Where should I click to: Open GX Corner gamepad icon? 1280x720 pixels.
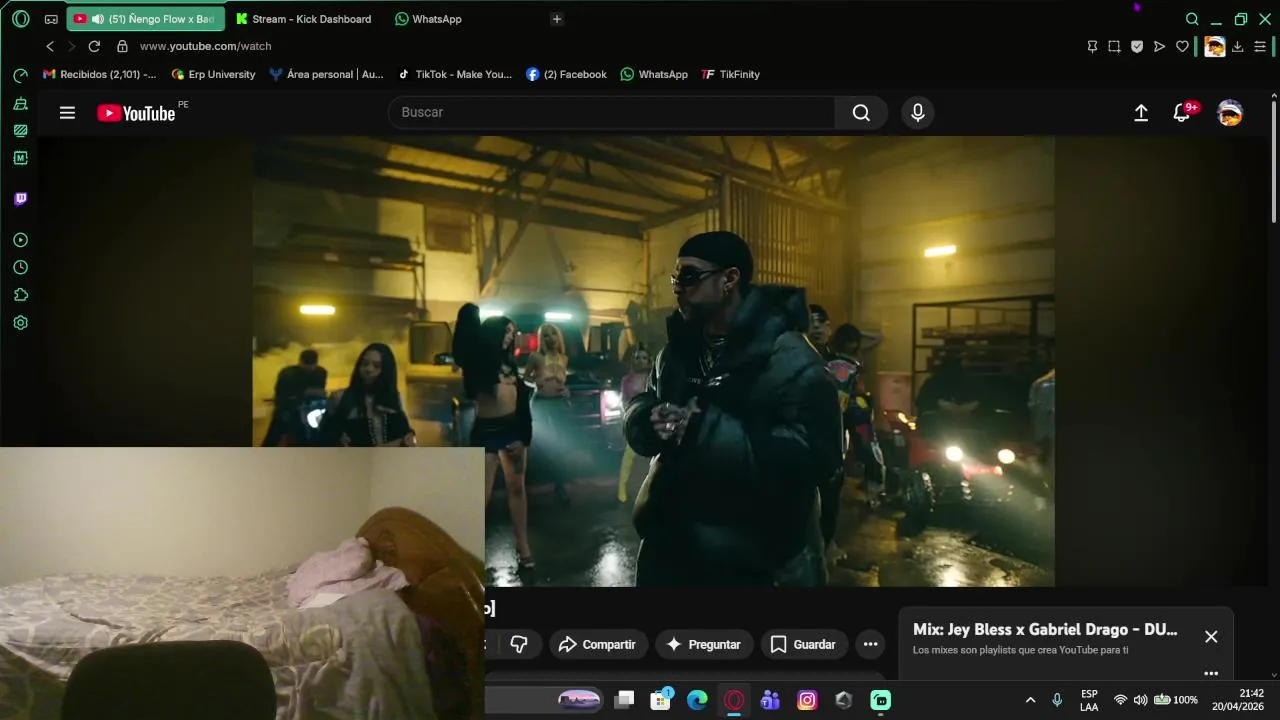(x=51, y=19)
